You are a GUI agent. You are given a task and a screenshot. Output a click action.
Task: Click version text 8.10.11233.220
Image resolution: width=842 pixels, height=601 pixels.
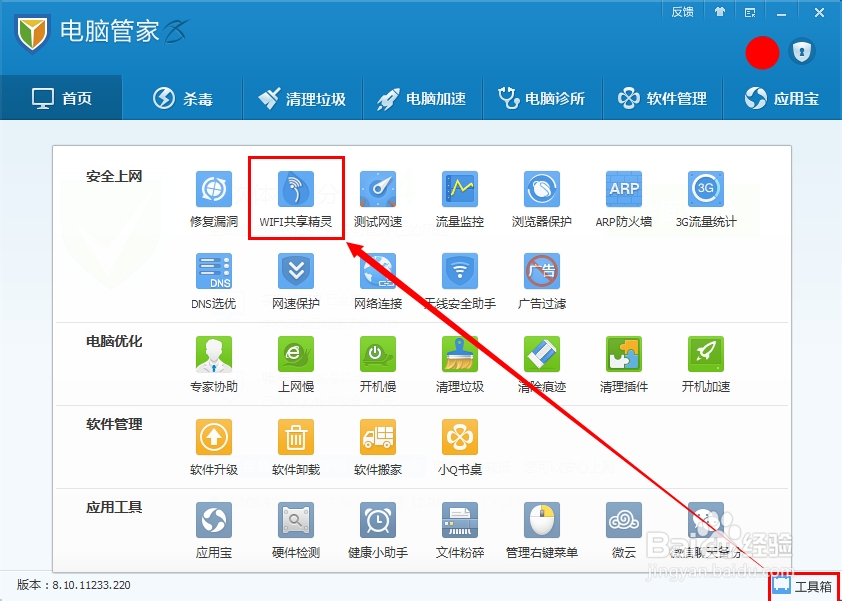(x=91, y=585)
